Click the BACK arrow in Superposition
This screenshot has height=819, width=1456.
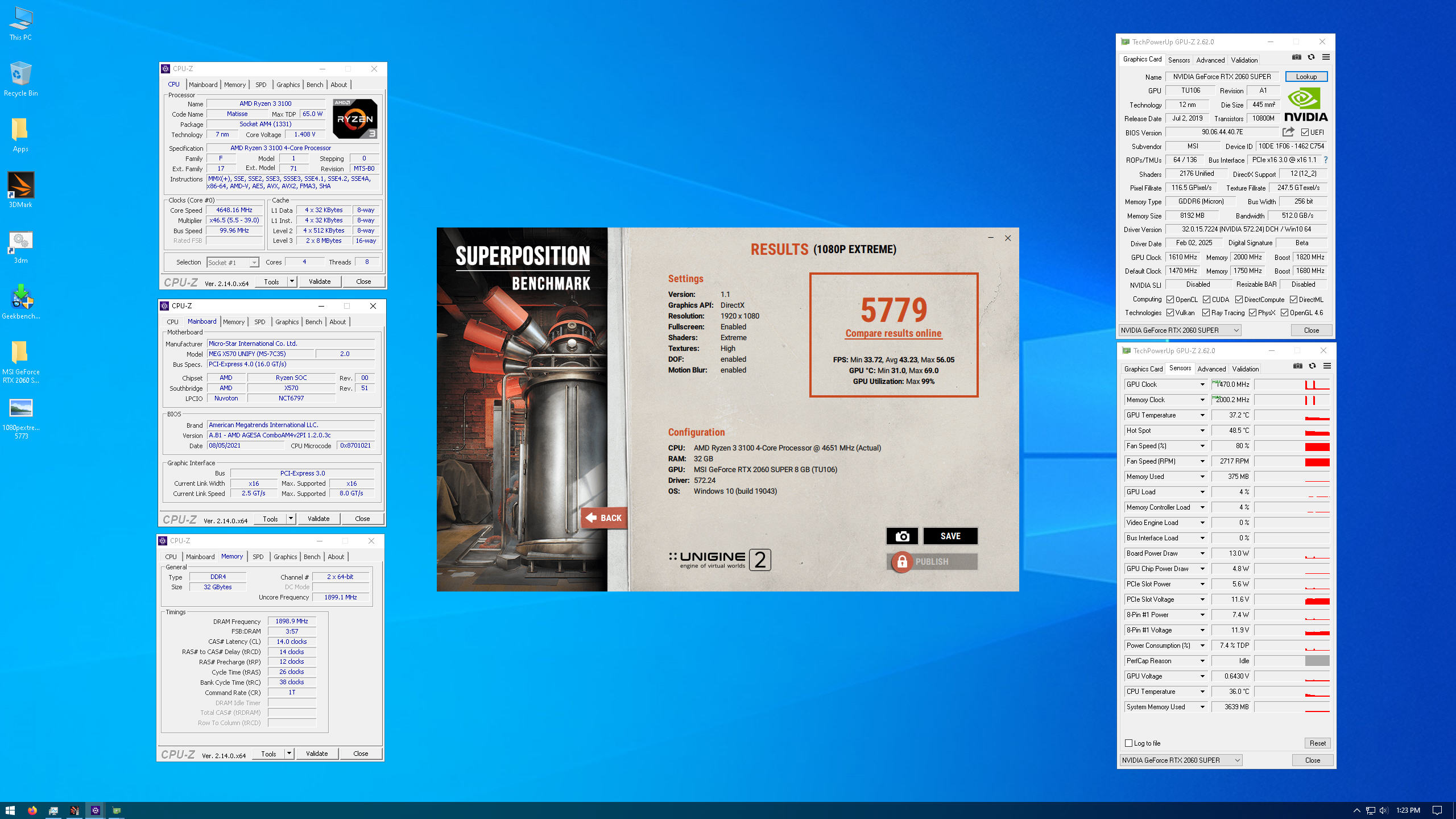coord(604,518)
